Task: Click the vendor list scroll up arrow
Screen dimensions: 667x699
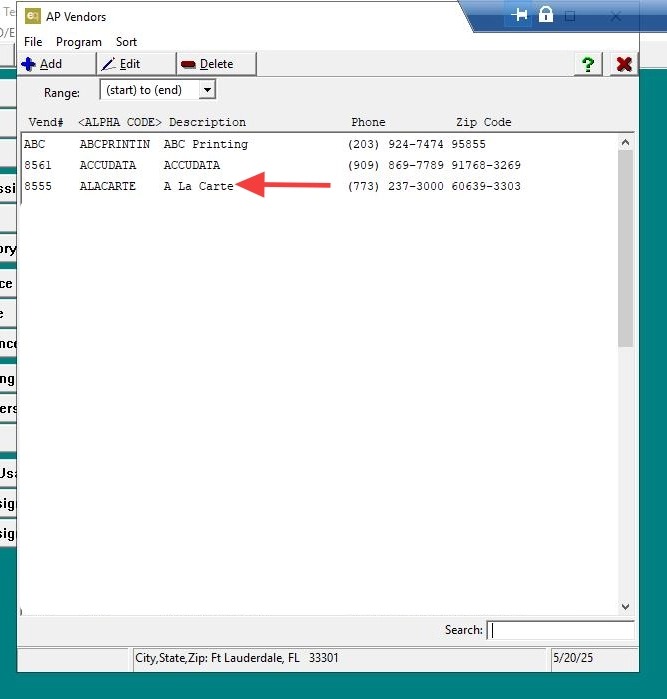Action: (x=625, y=143)
